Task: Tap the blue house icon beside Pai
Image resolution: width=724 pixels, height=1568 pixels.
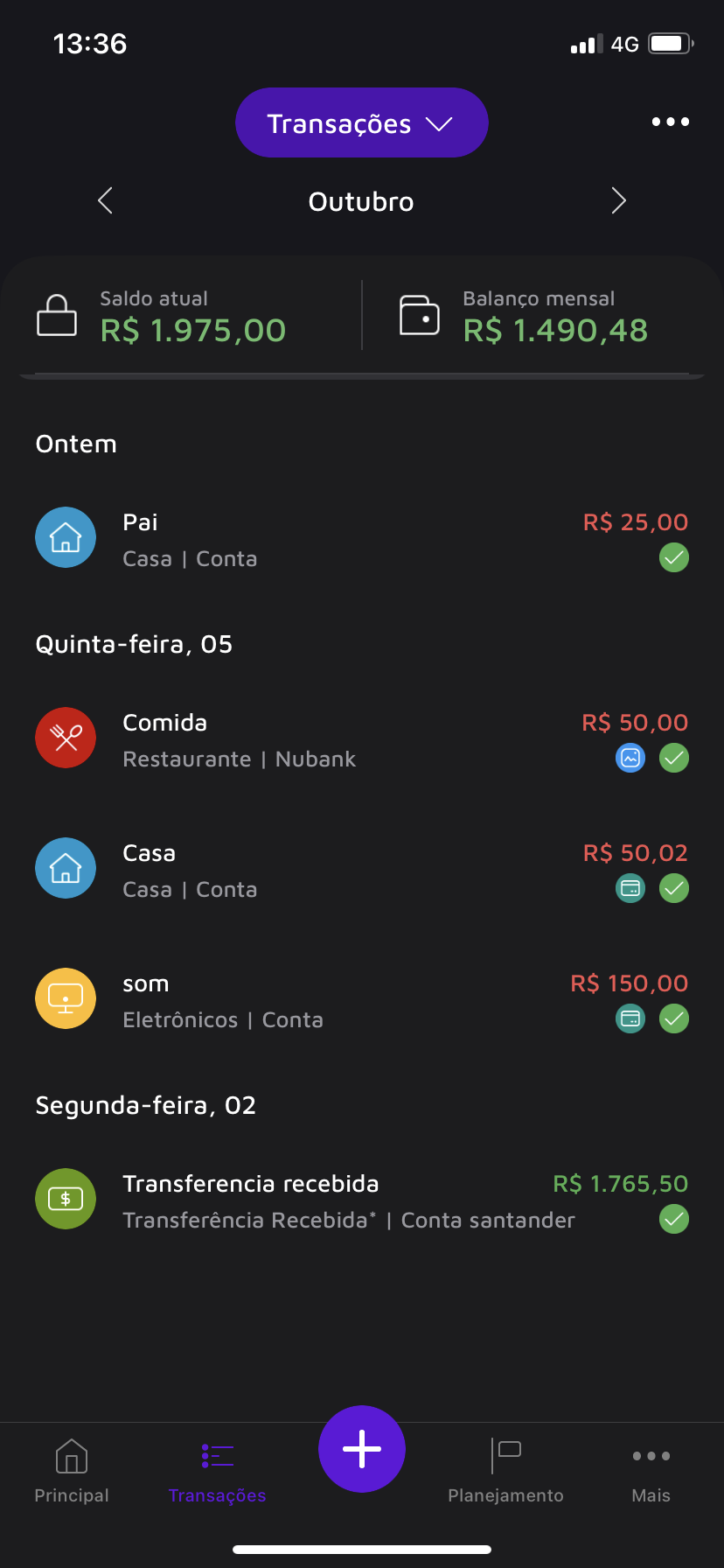Action: pyautogui.click(x=66, y=537)
